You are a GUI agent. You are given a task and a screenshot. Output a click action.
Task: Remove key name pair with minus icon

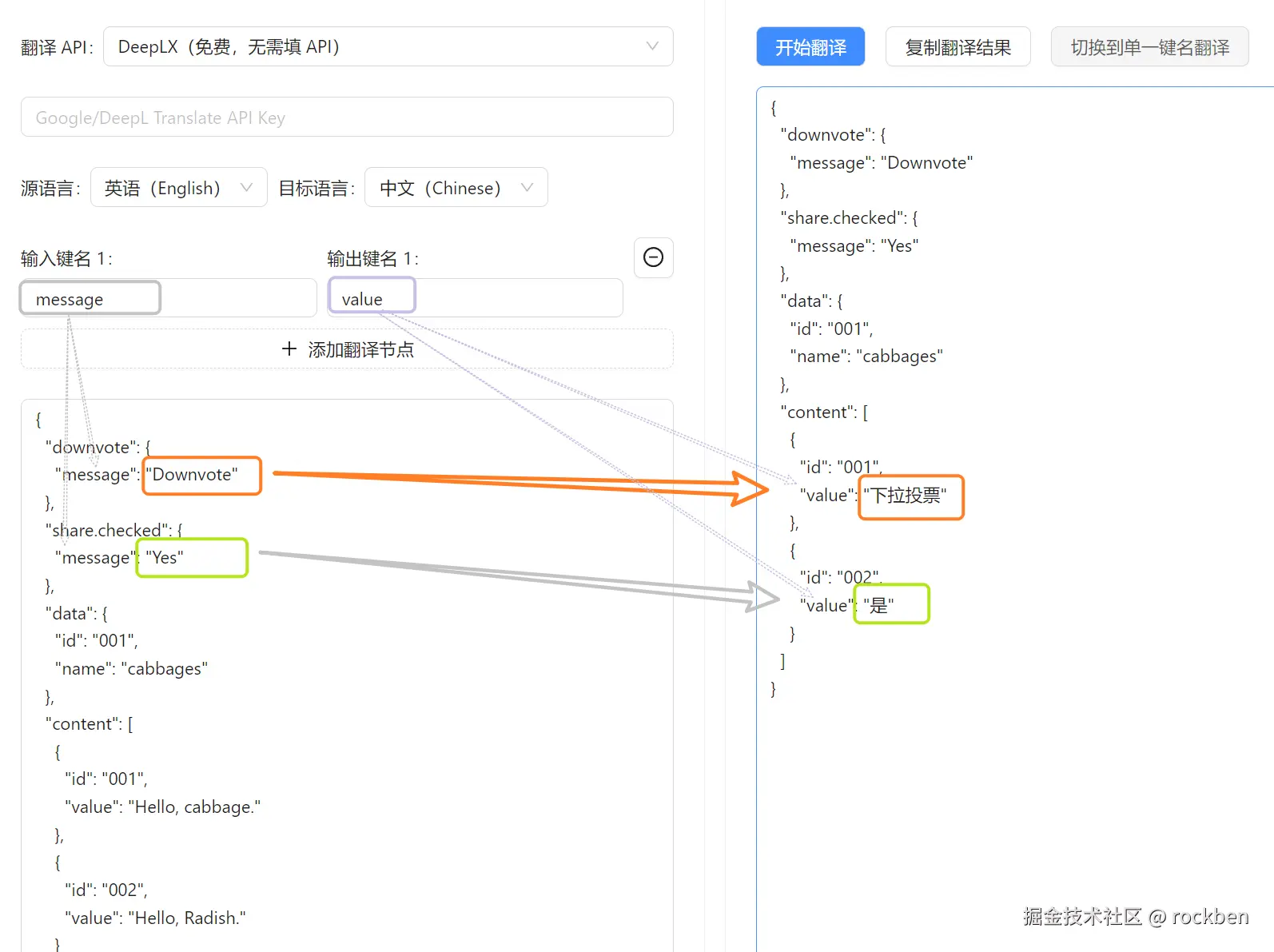[x=653, y=257]
